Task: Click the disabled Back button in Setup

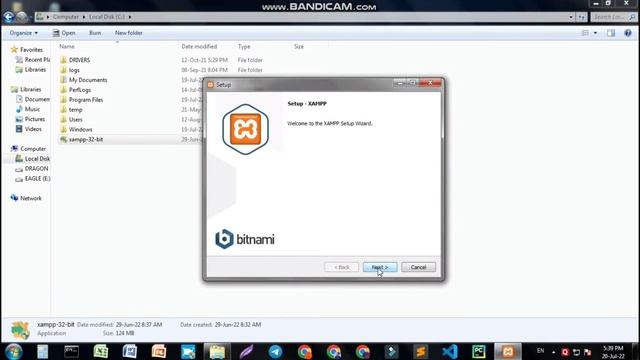Action: 341,267
